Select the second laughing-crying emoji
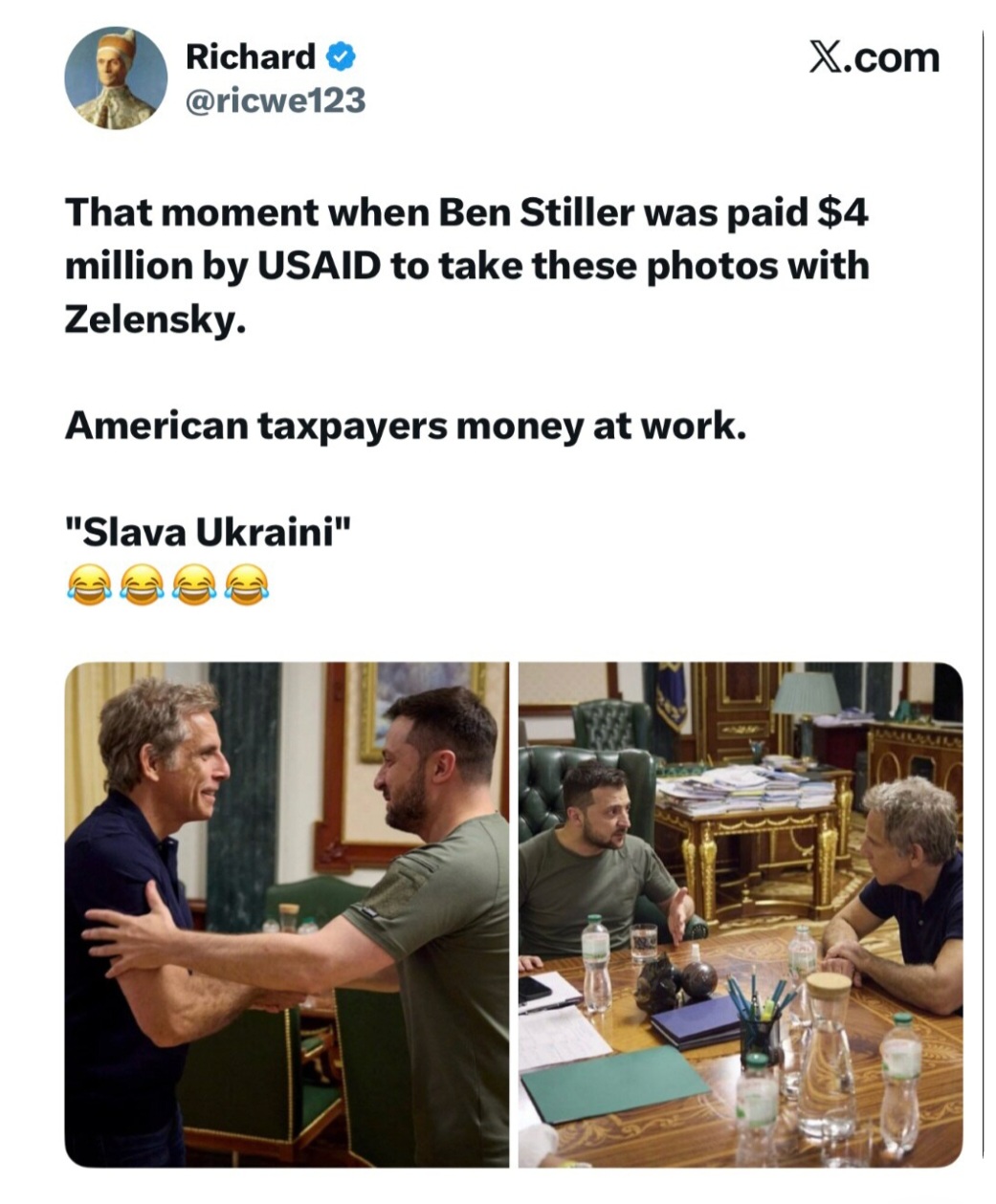This screenshot has width=996, height=1204. [x=140, y=583]
